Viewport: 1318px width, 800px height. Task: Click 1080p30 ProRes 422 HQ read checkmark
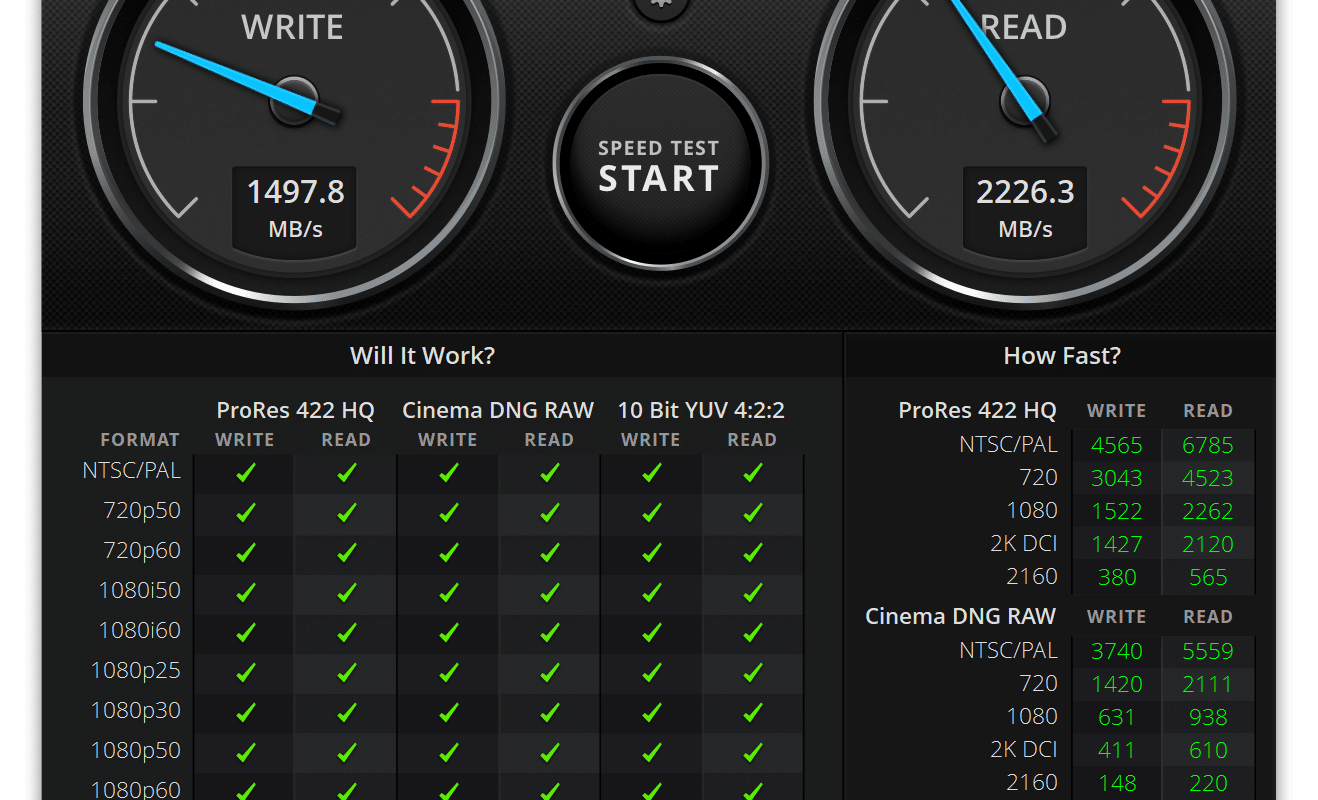346,712
